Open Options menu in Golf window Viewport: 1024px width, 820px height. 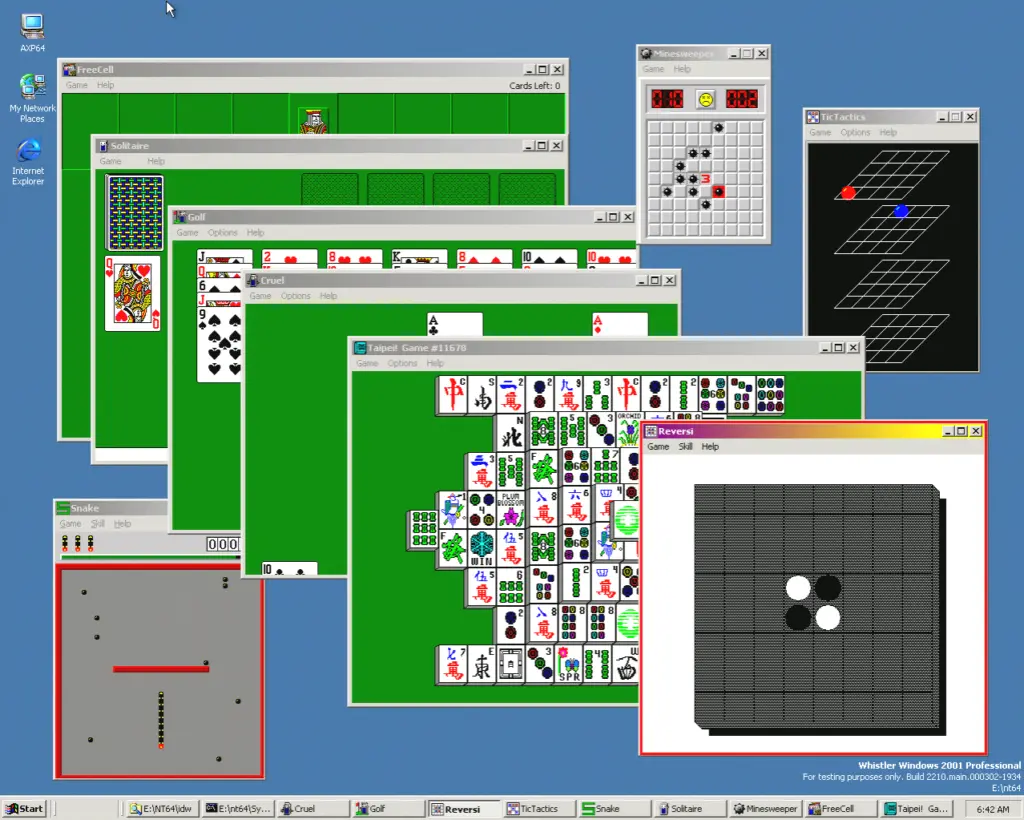223,232
